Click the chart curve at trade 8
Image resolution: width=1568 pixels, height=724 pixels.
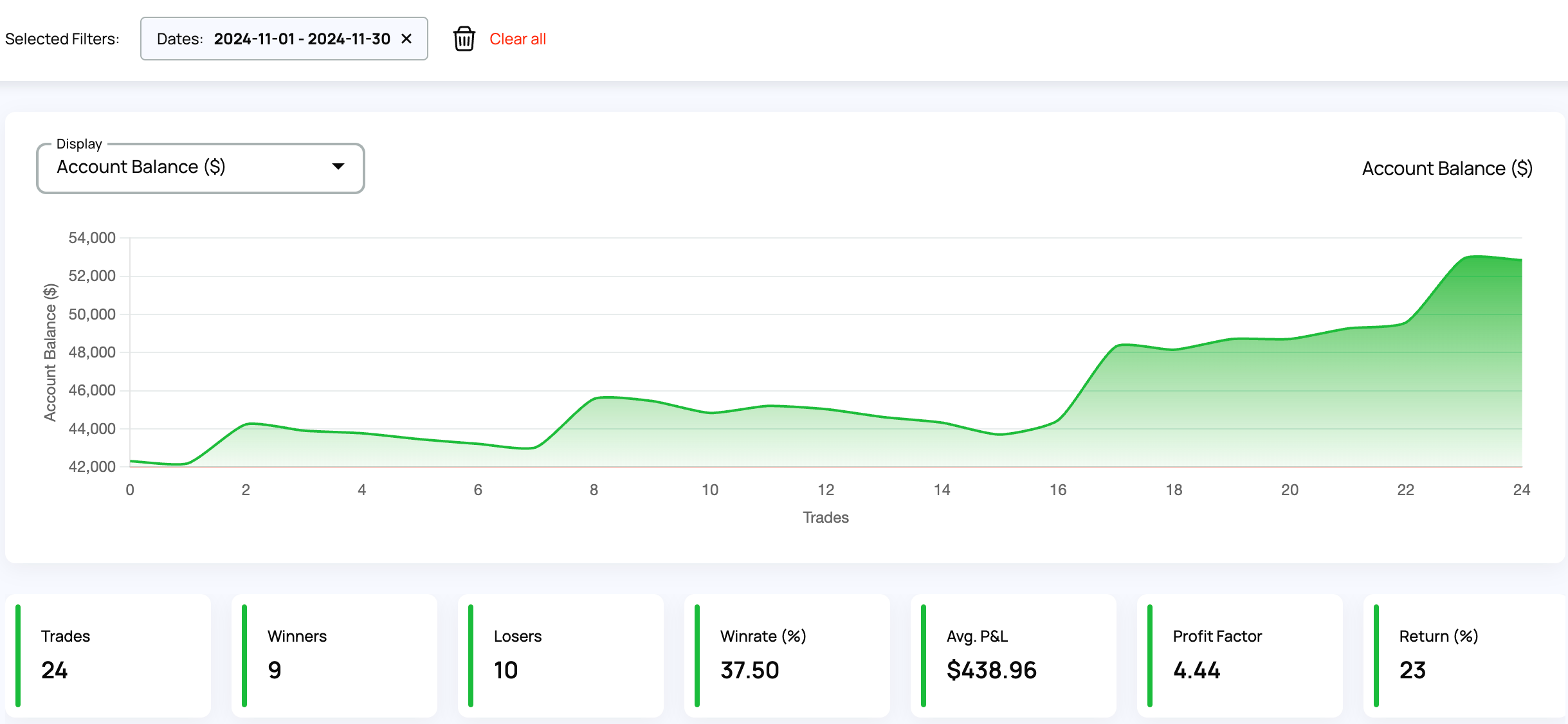(x=594, y=399)
